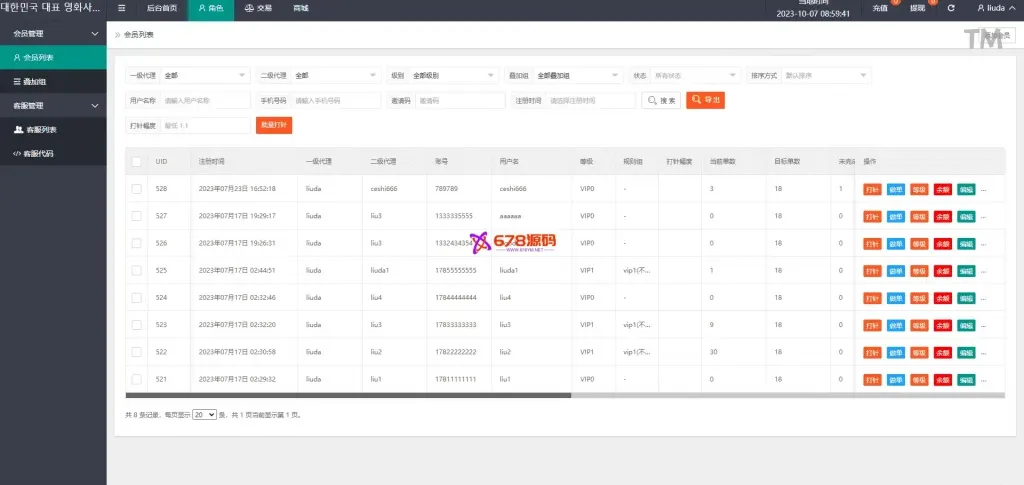Open the 级别 dropdown filter
Screen dimensions: 1024x485
click(x=454, y=75)
